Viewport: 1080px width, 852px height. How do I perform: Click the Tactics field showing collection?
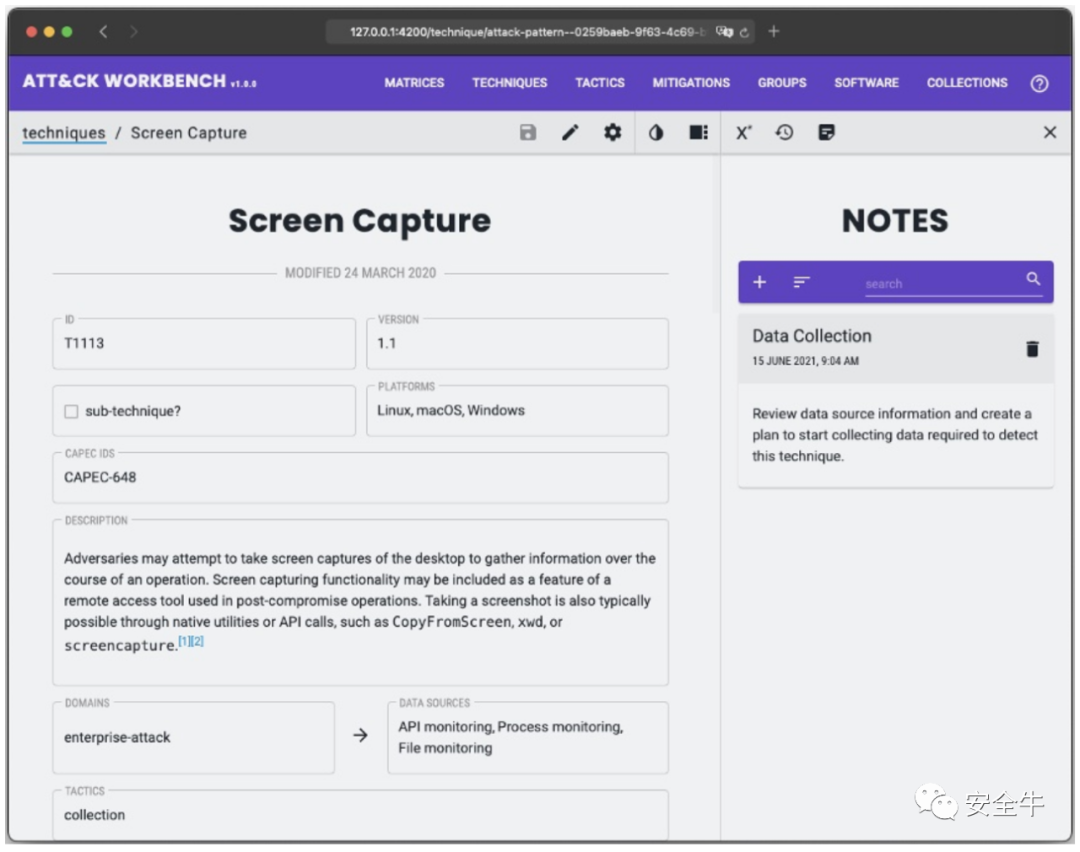tap(360, 815)
